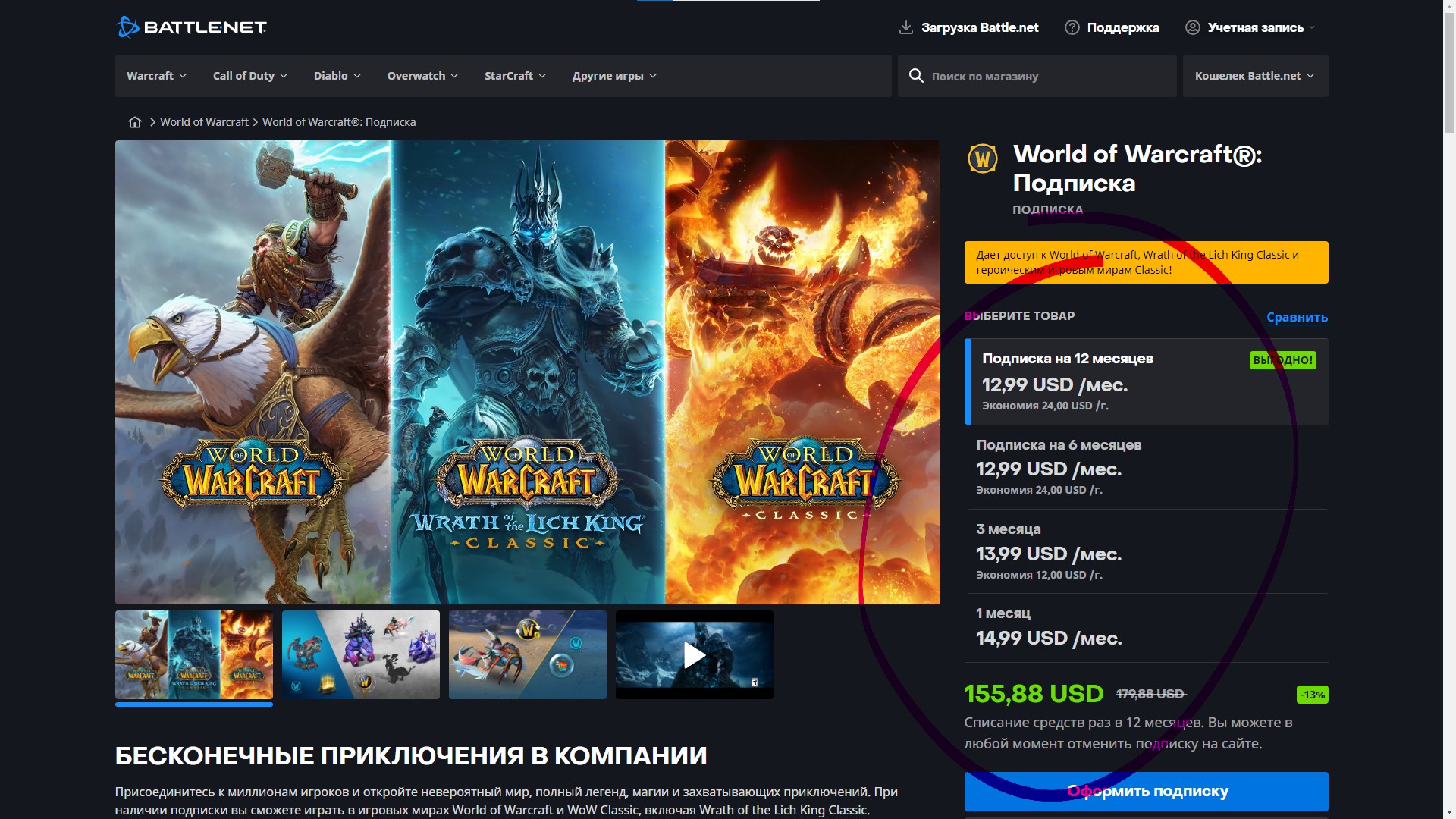Expand the Call of Duty menu
The image size is (1456, 819).
[250, 76]
